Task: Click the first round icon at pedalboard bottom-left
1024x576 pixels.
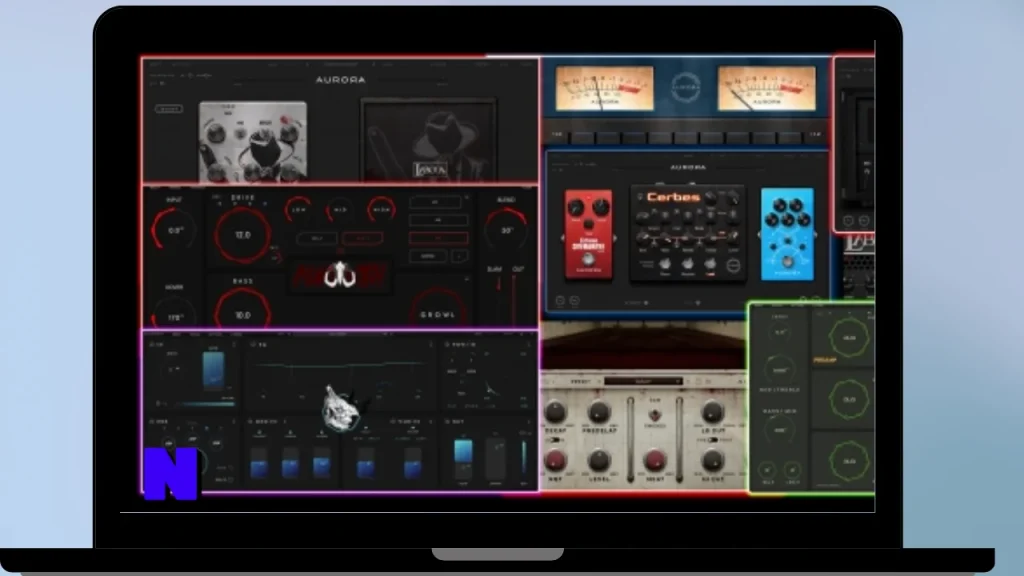Action: click(560, 301)
